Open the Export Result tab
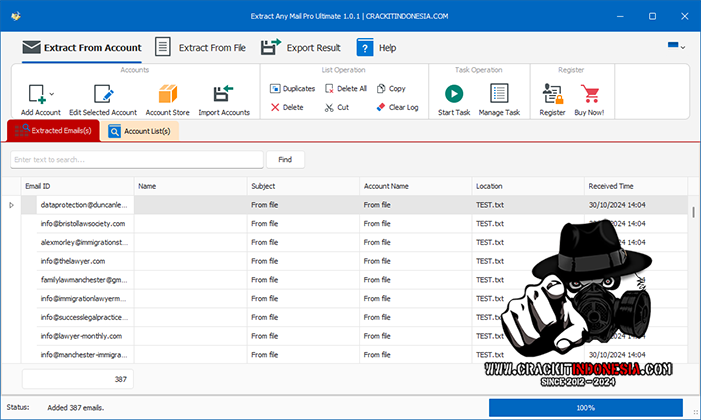Viewport: 701px width, 420px height. 300,47
